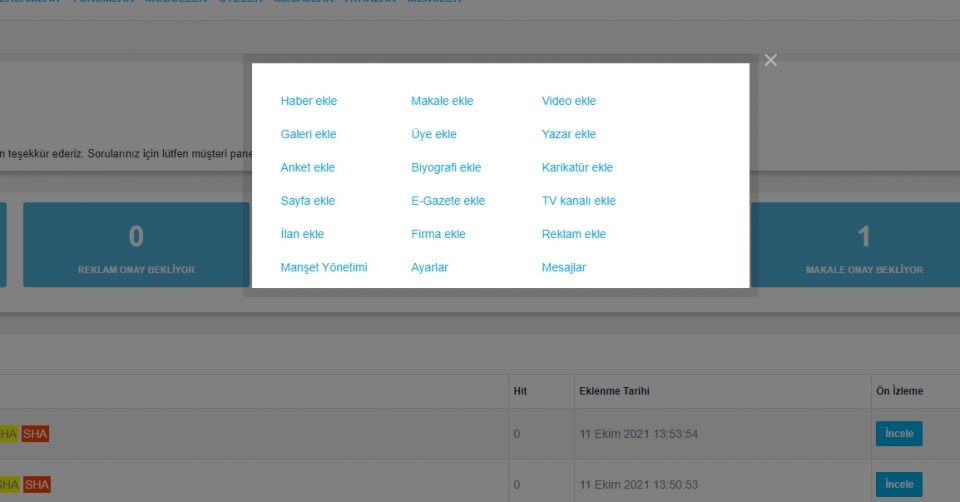Select the Video ekle link

pyautogui.click(x=568, y=101)
